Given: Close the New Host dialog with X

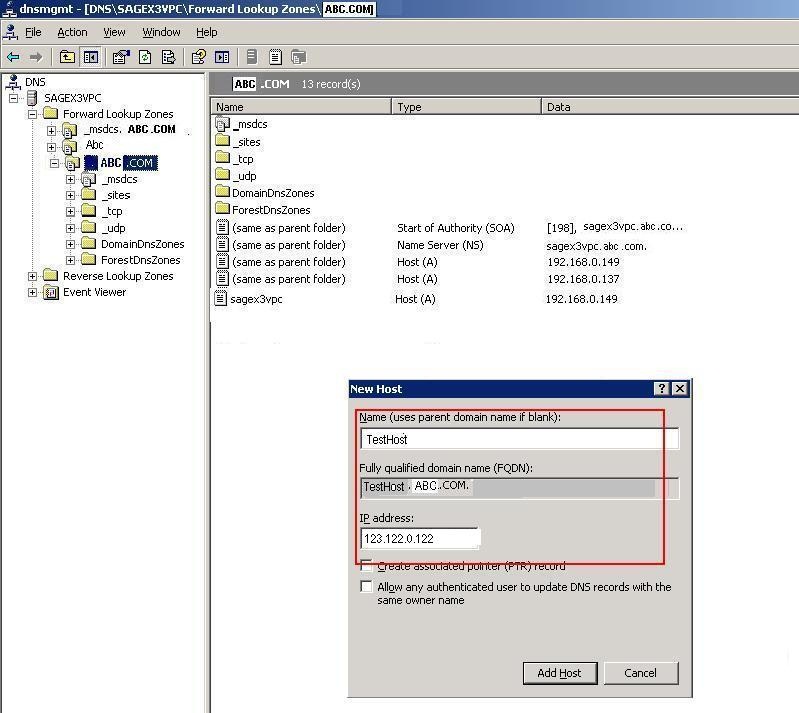Looking at the screenshot, I should point(680,389).
